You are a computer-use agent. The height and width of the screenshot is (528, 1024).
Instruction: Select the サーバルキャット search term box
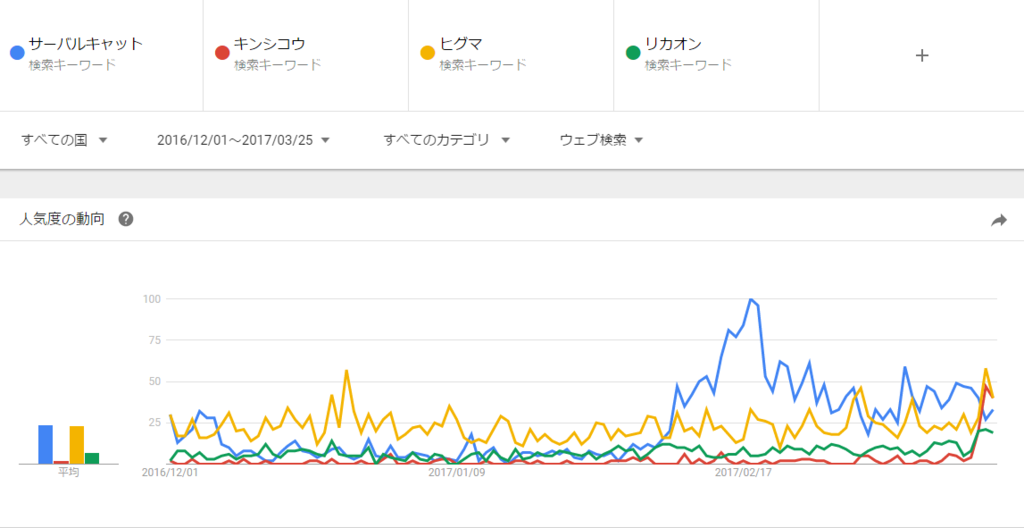pos(101,56)
